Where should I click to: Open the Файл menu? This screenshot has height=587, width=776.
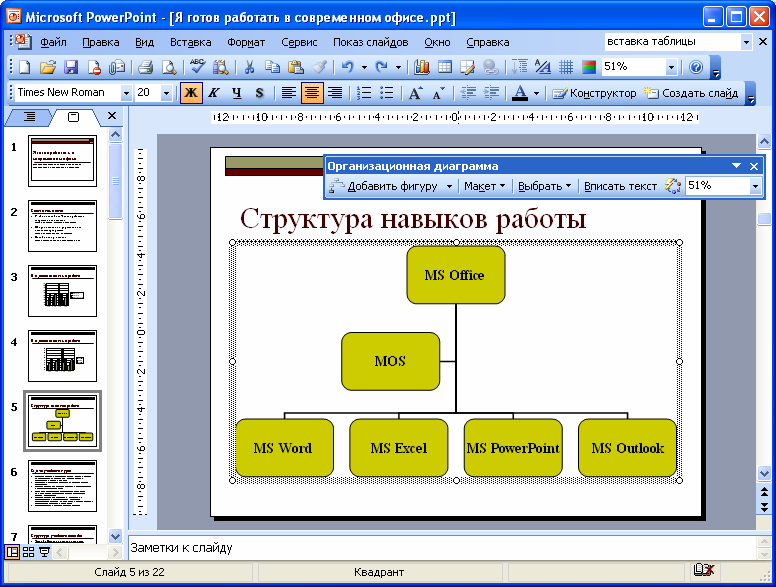(53, 42)
